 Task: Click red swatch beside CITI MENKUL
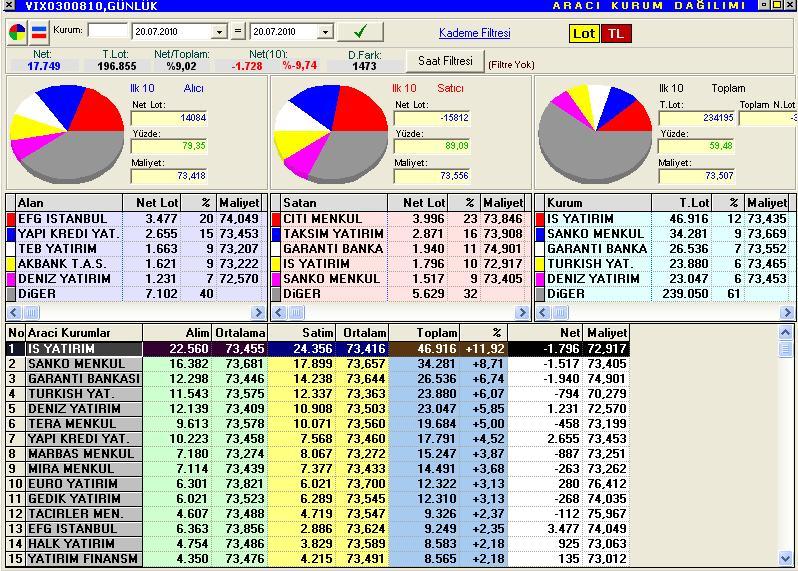(276, 219)
